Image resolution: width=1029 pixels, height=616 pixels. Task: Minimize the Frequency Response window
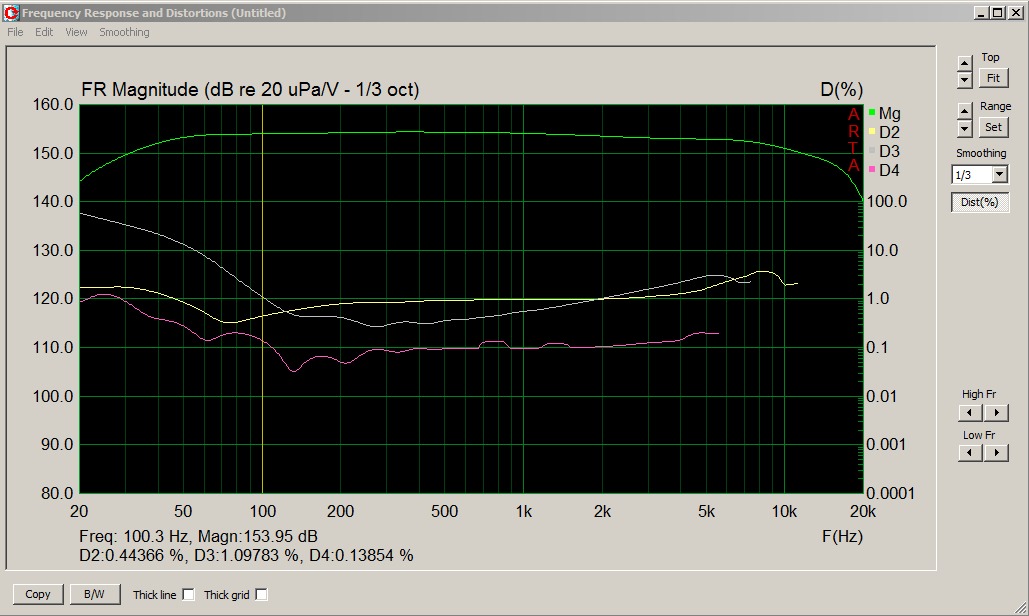tap(981, 12)
